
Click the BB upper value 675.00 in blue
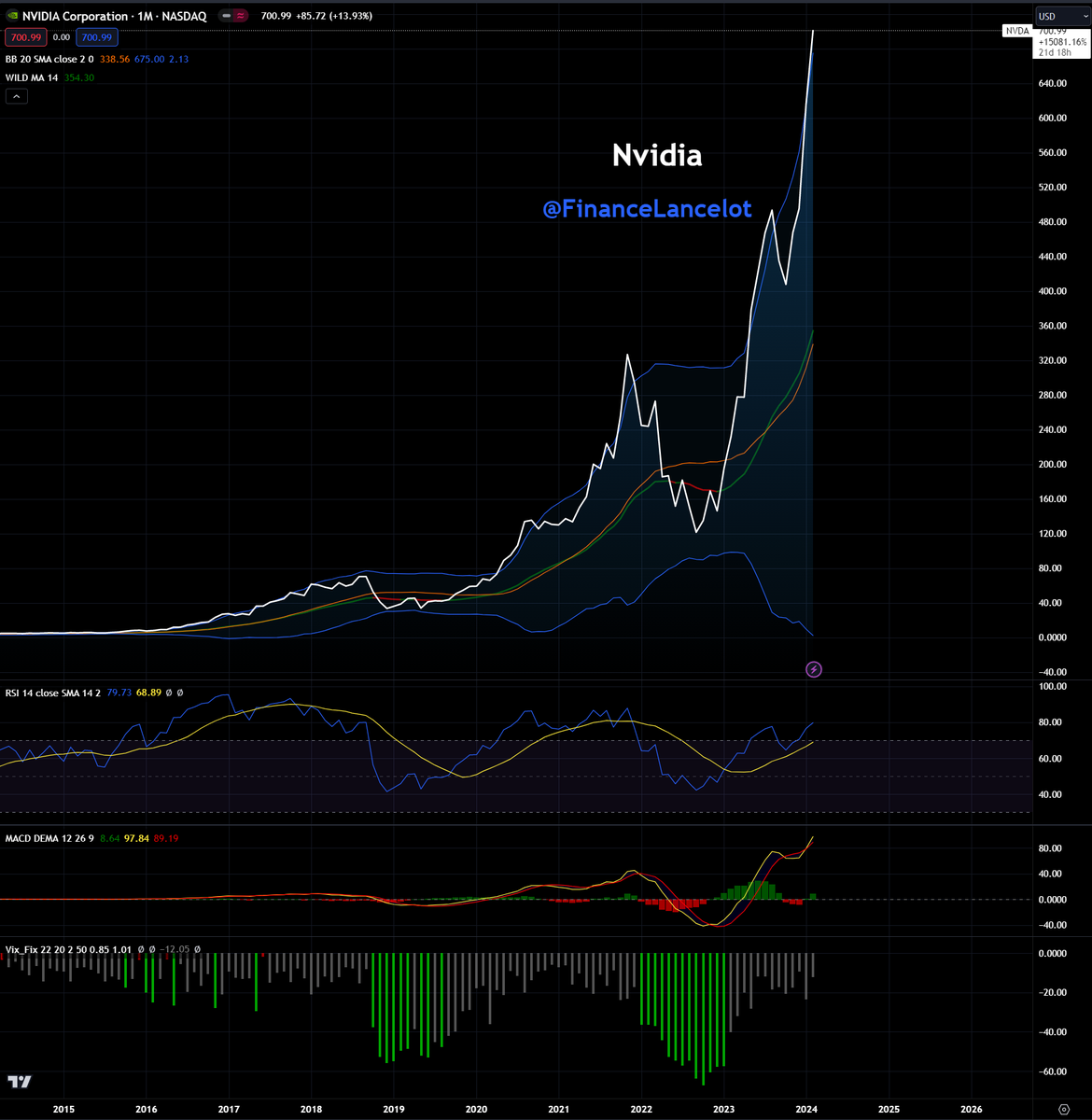pyautogui.click(x=150, y=59)
